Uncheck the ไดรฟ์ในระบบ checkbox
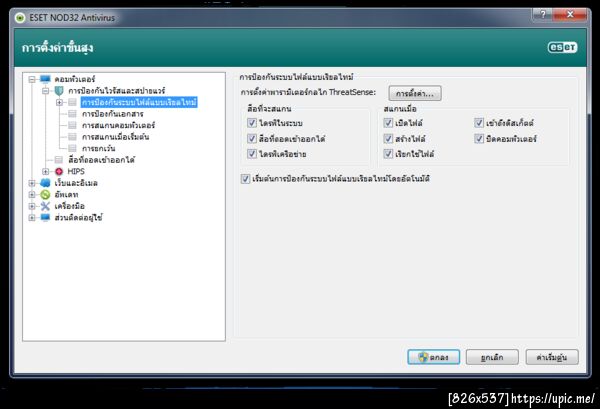This screenshot has height=409, width=600. click(x=252, y=123)
